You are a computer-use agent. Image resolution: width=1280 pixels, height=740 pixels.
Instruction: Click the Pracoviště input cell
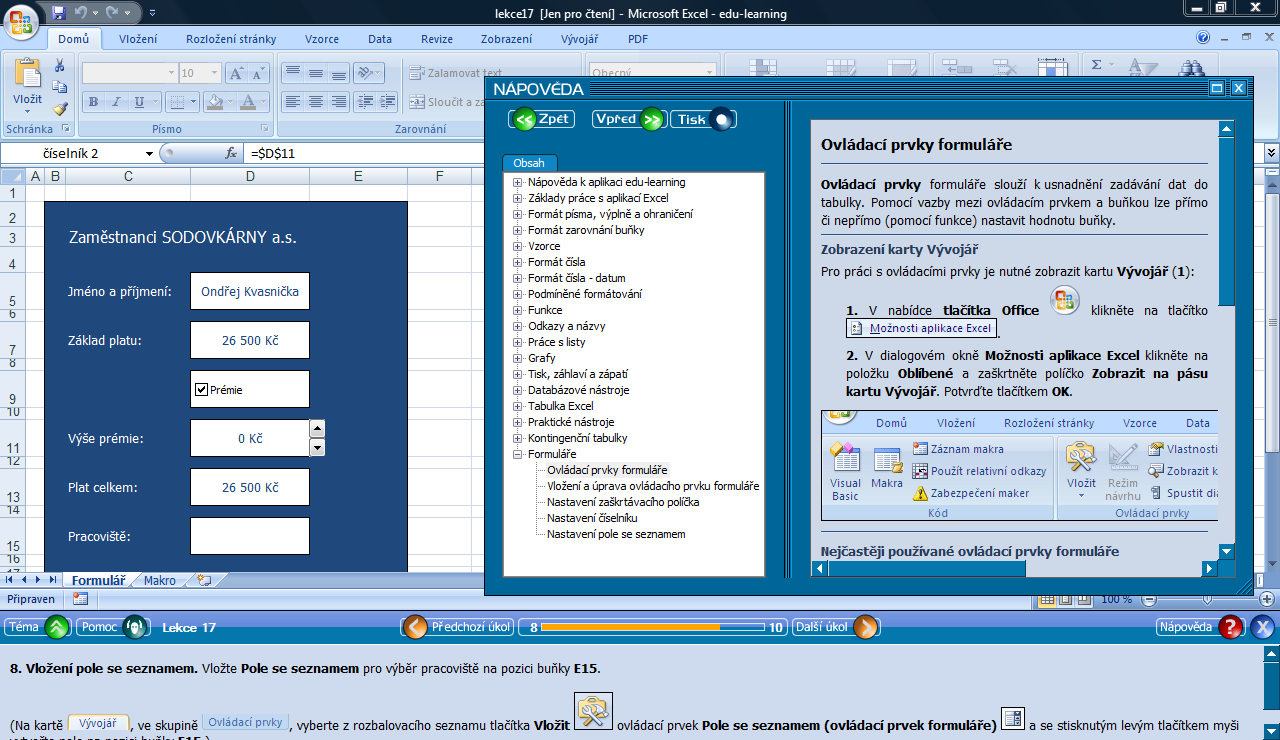(x=250, y=536)
